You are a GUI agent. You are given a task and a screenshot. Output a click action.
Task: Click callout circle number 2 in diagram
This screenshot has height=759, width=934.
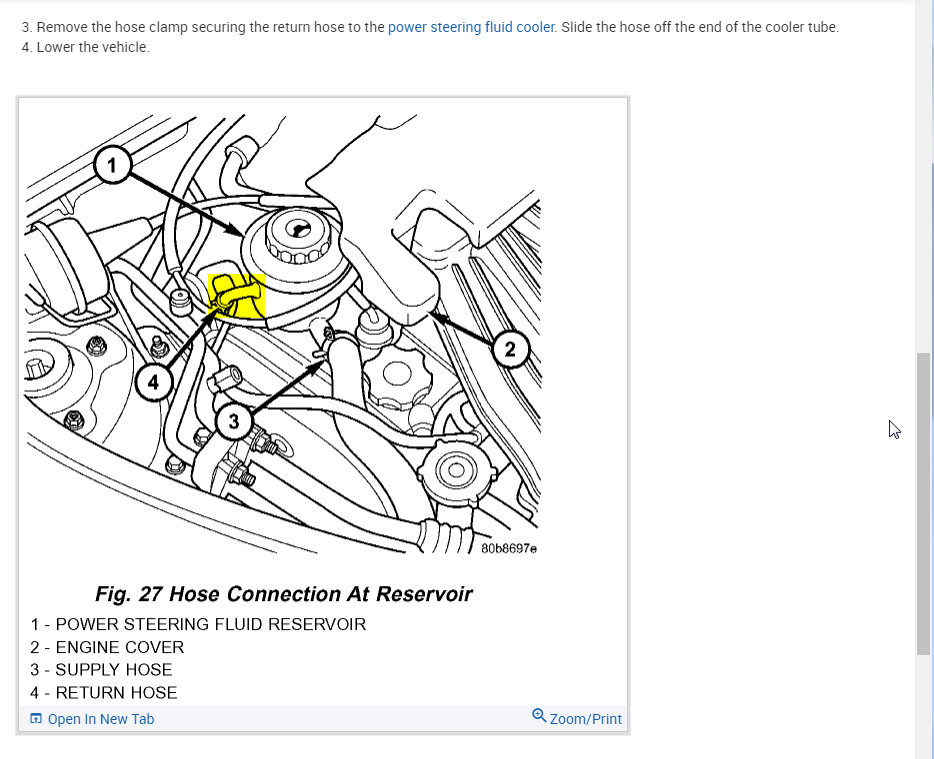[x=511, y=349]
